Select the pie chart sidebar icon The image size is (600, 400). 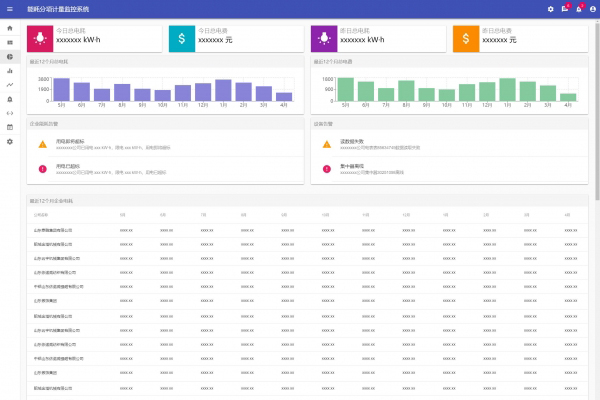click(10, 57)
